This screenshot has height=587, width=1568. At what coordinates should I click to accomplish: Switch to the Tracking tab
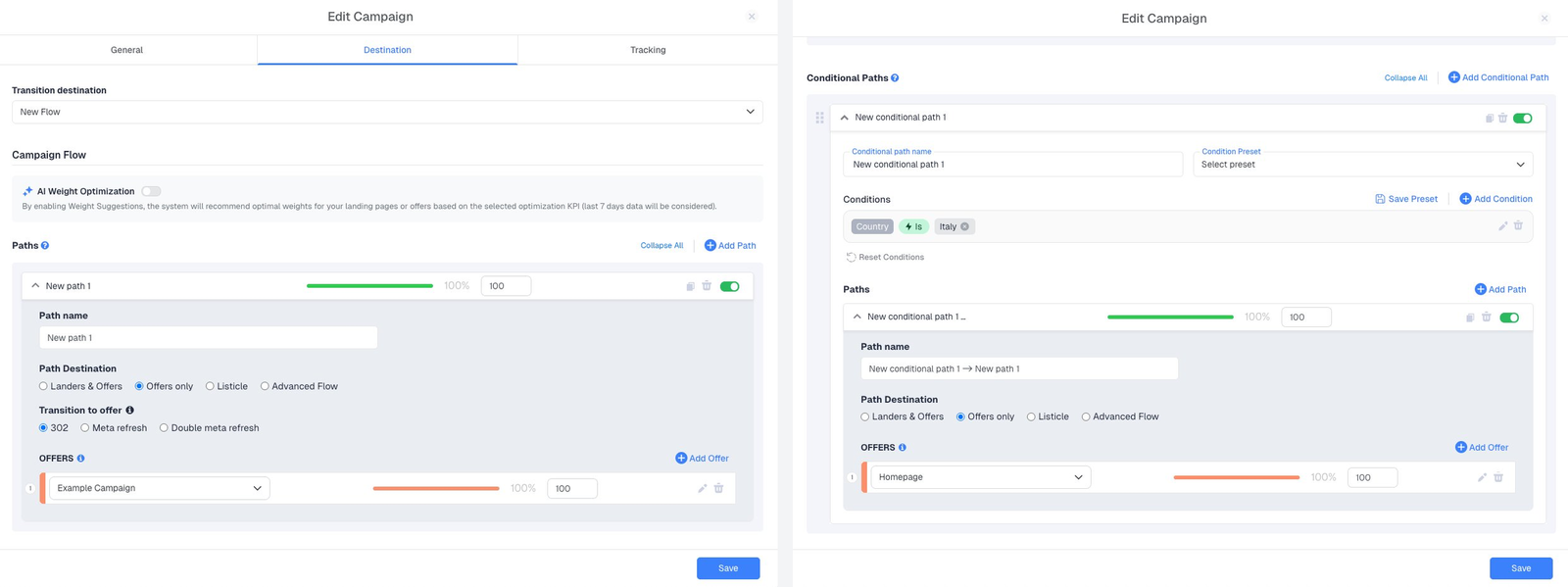(647, 50)
